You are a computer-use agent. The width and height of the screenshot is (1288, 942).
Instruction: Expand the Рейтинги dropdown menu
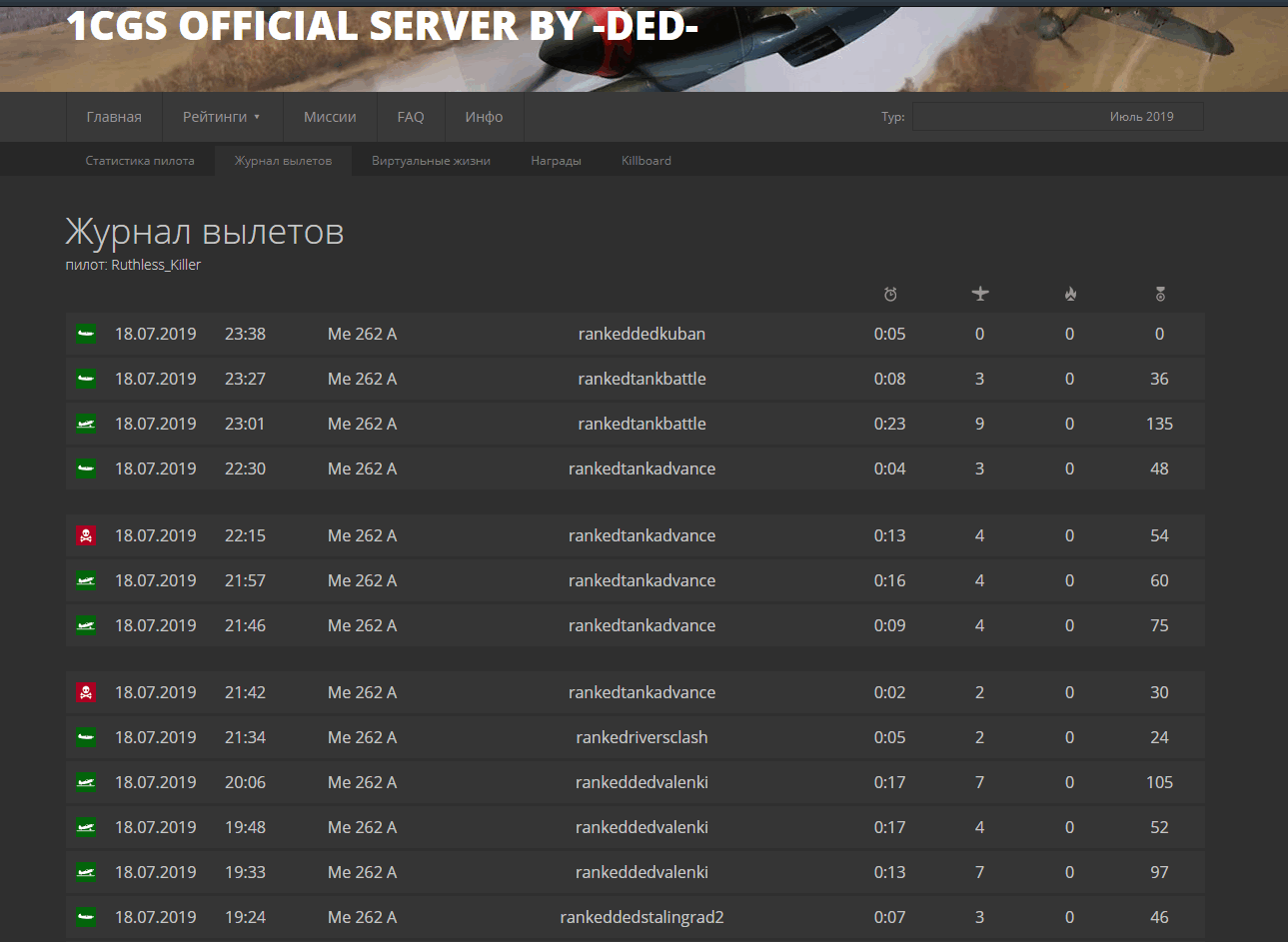click(x=222, y=117)
